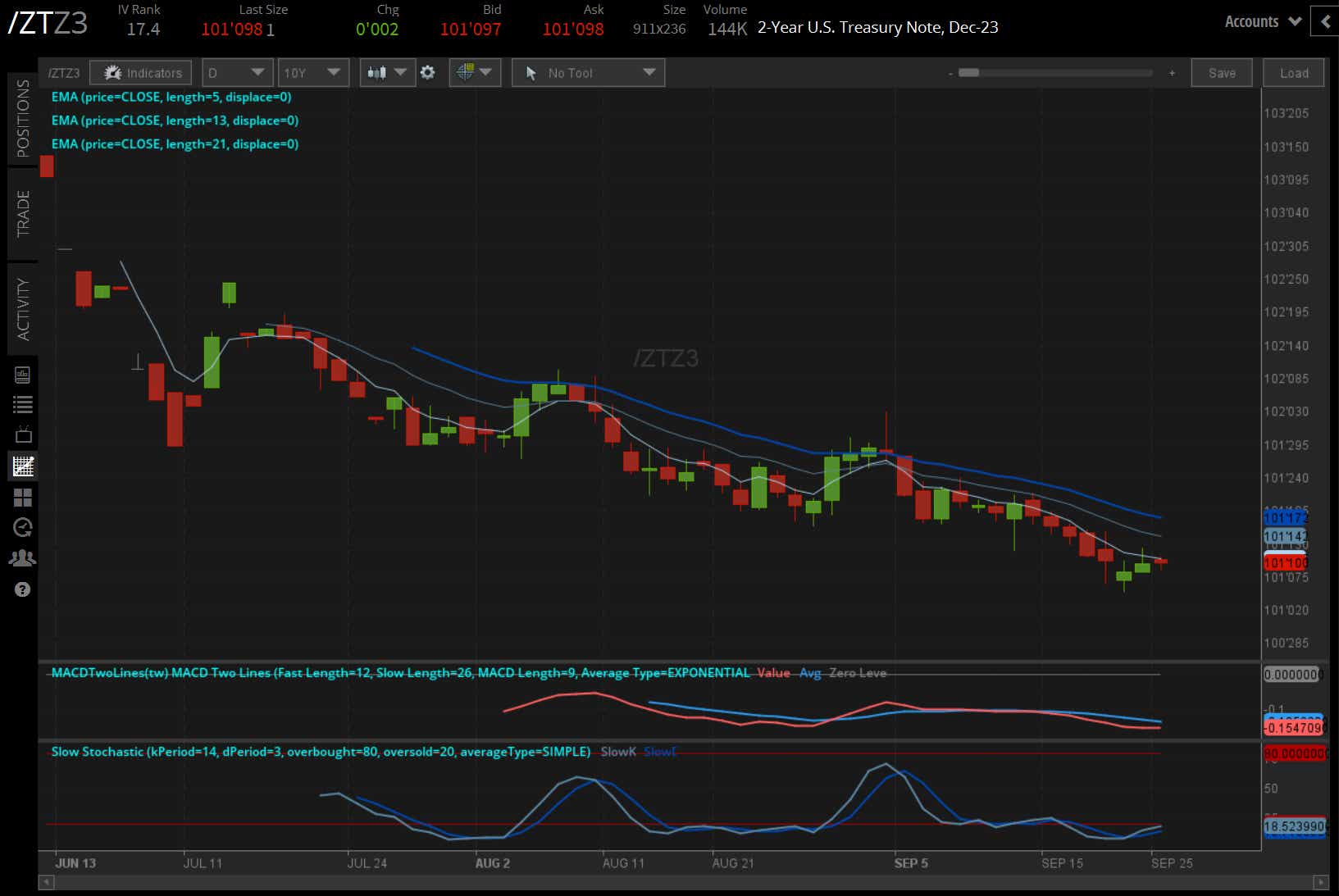Click the zoom out minus sign

(950, 74)
